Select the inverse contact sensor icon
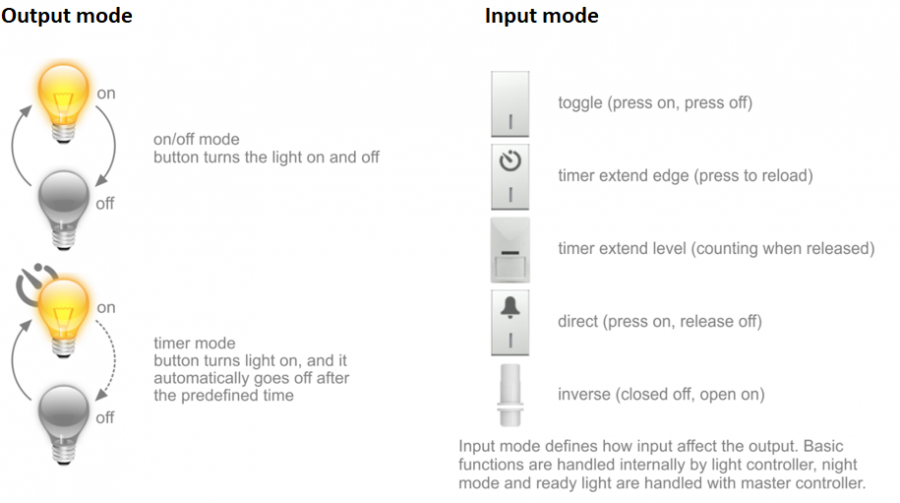 (x=512, y=393)
